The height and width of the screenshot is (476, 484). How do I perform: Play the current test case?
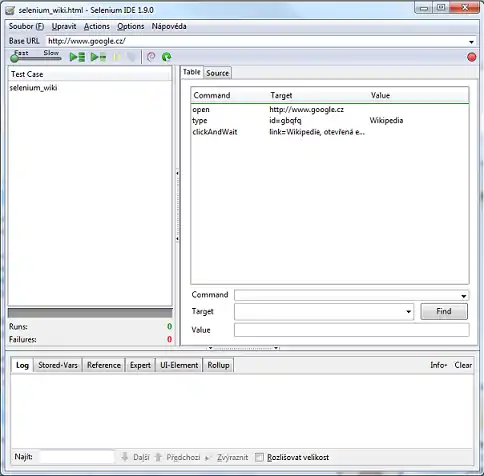point(98,57)
